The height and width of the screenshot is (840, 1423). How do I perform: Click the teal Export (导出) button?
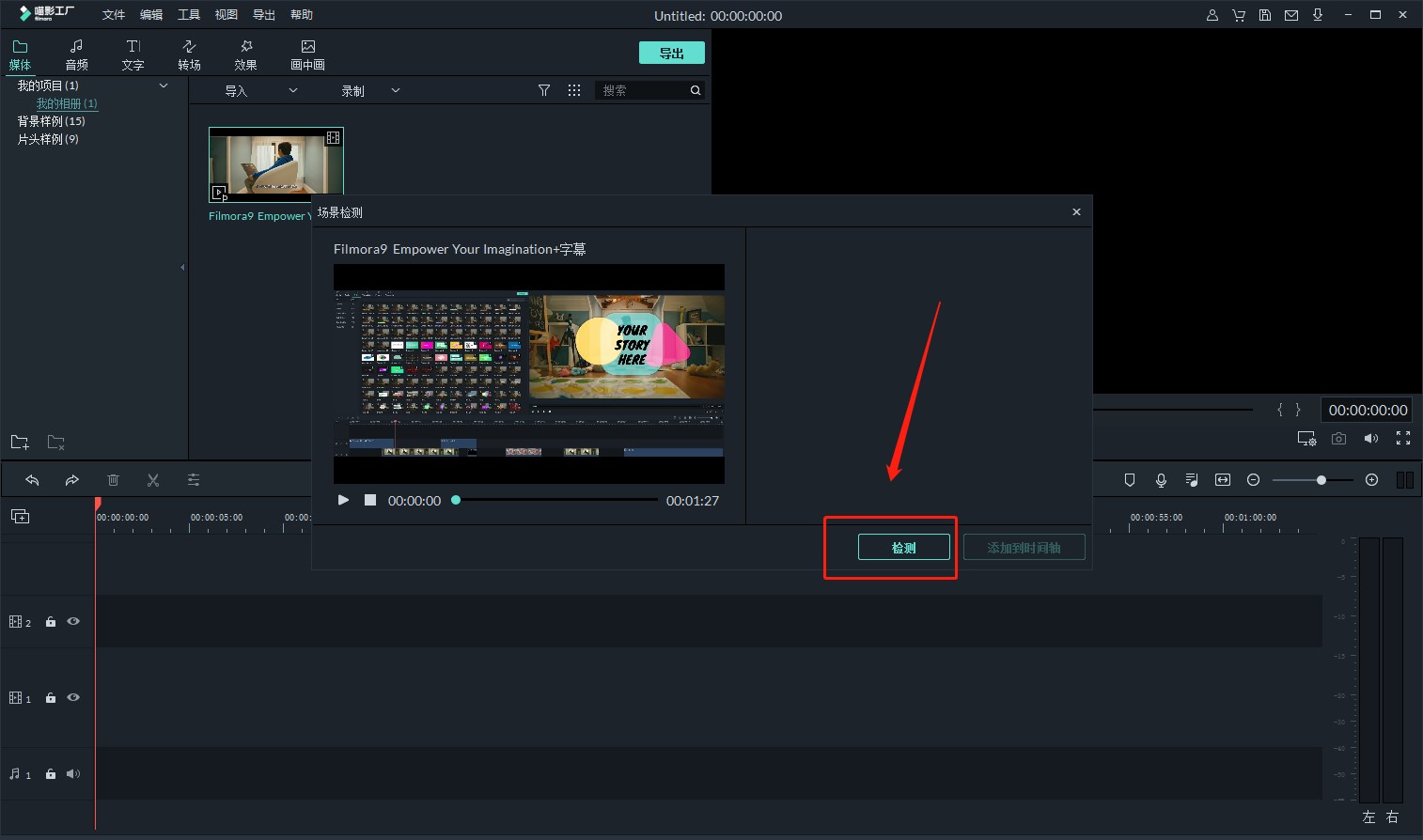pos(671,54)
